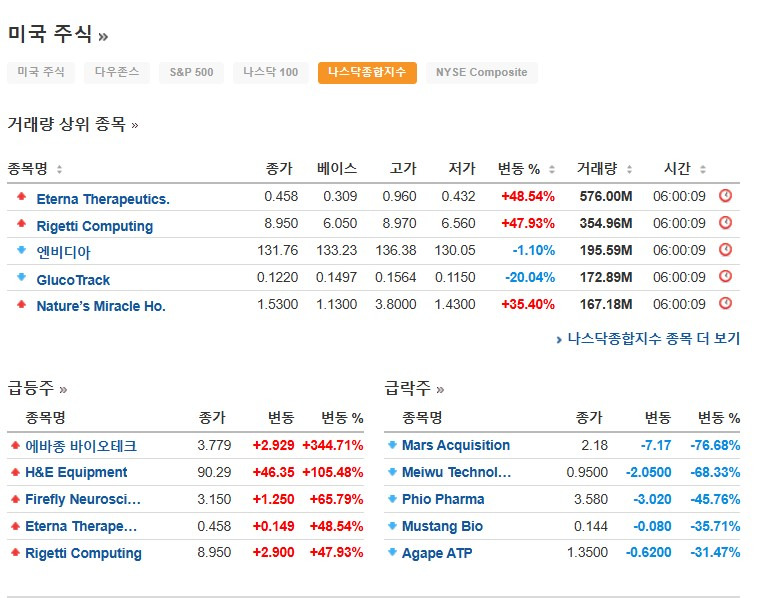Viewport: 757px width, 598px height.
Task: Open Mars Acquisition in losers list
Action: coord(456,445)
